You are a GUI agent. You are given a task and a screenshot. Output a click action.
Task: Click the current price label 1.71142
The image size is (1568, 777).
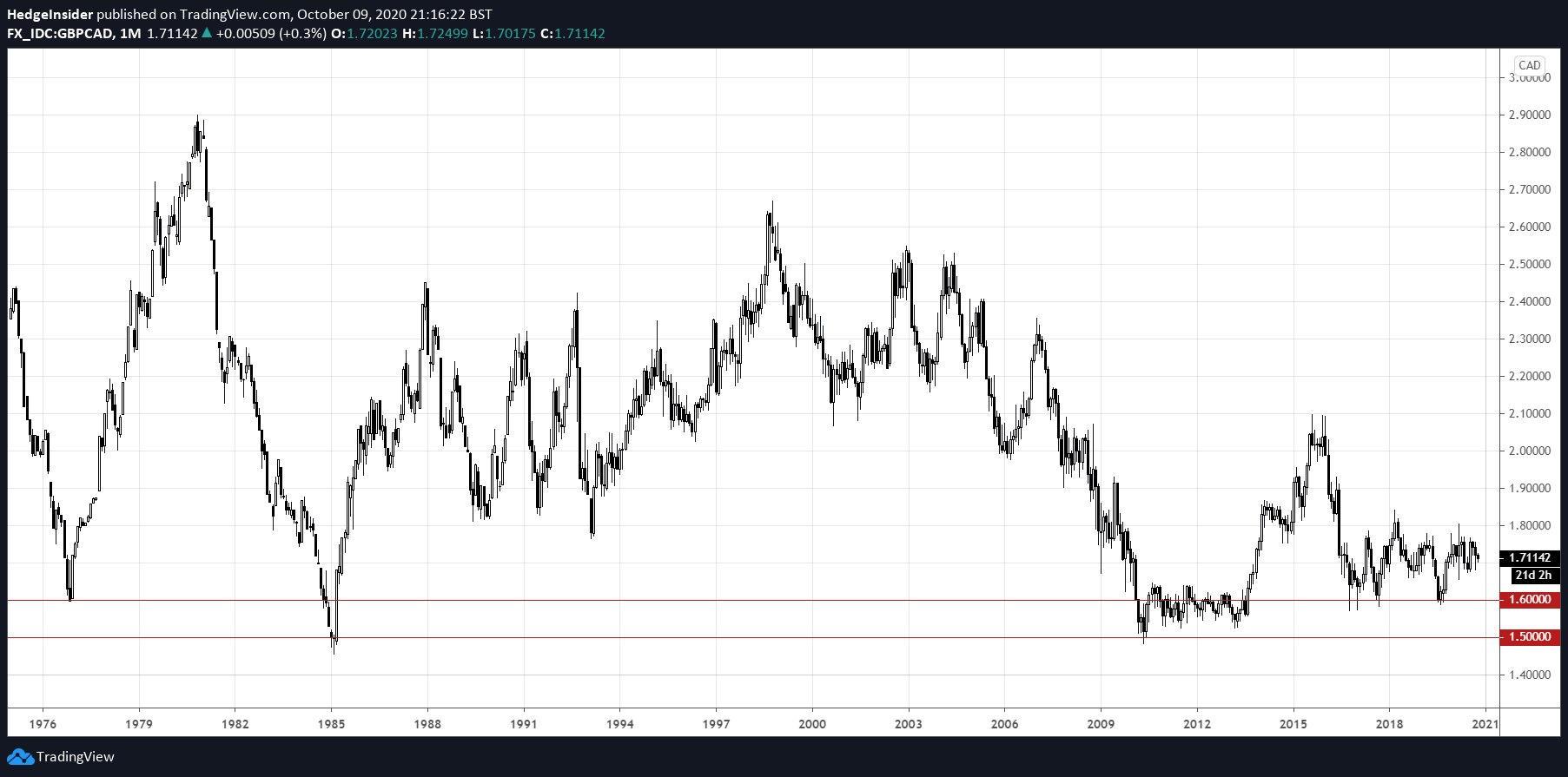1530,557
